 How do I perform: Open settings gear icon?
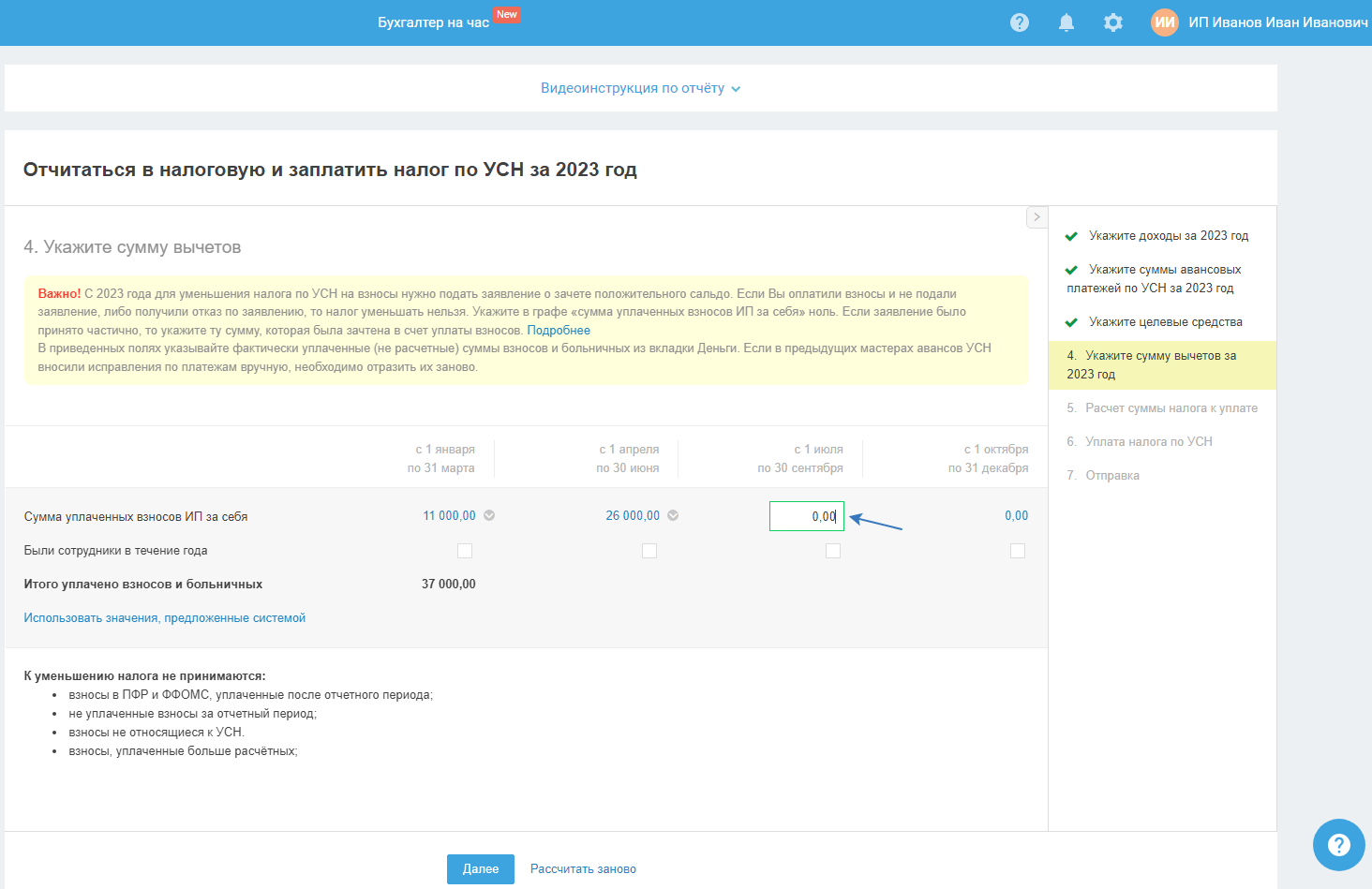[x=1113, y=22]
